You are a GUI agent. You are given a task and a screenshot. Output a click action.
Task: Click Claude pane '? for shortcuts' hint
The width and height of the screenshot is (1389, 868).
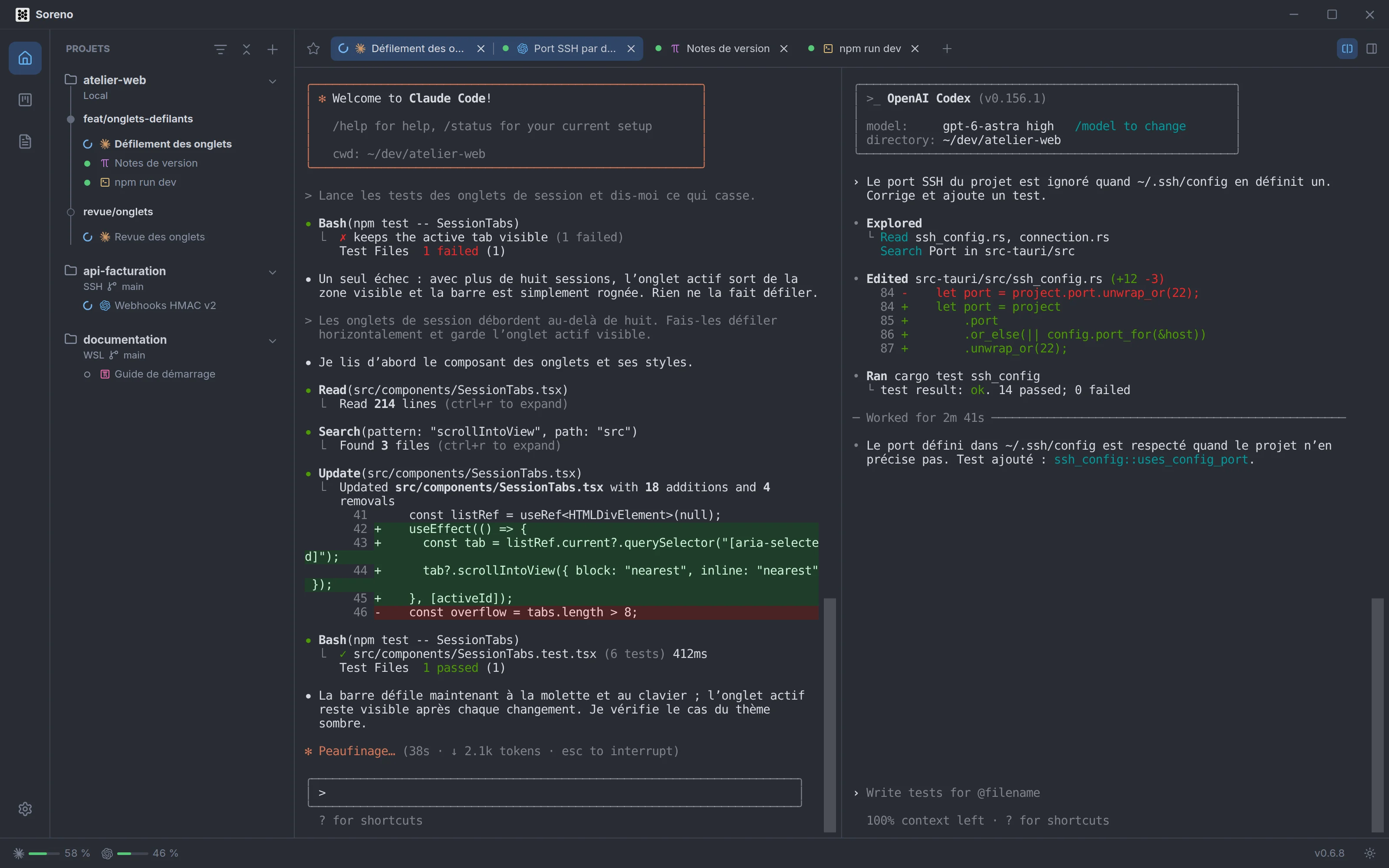[x=371, y=820]
